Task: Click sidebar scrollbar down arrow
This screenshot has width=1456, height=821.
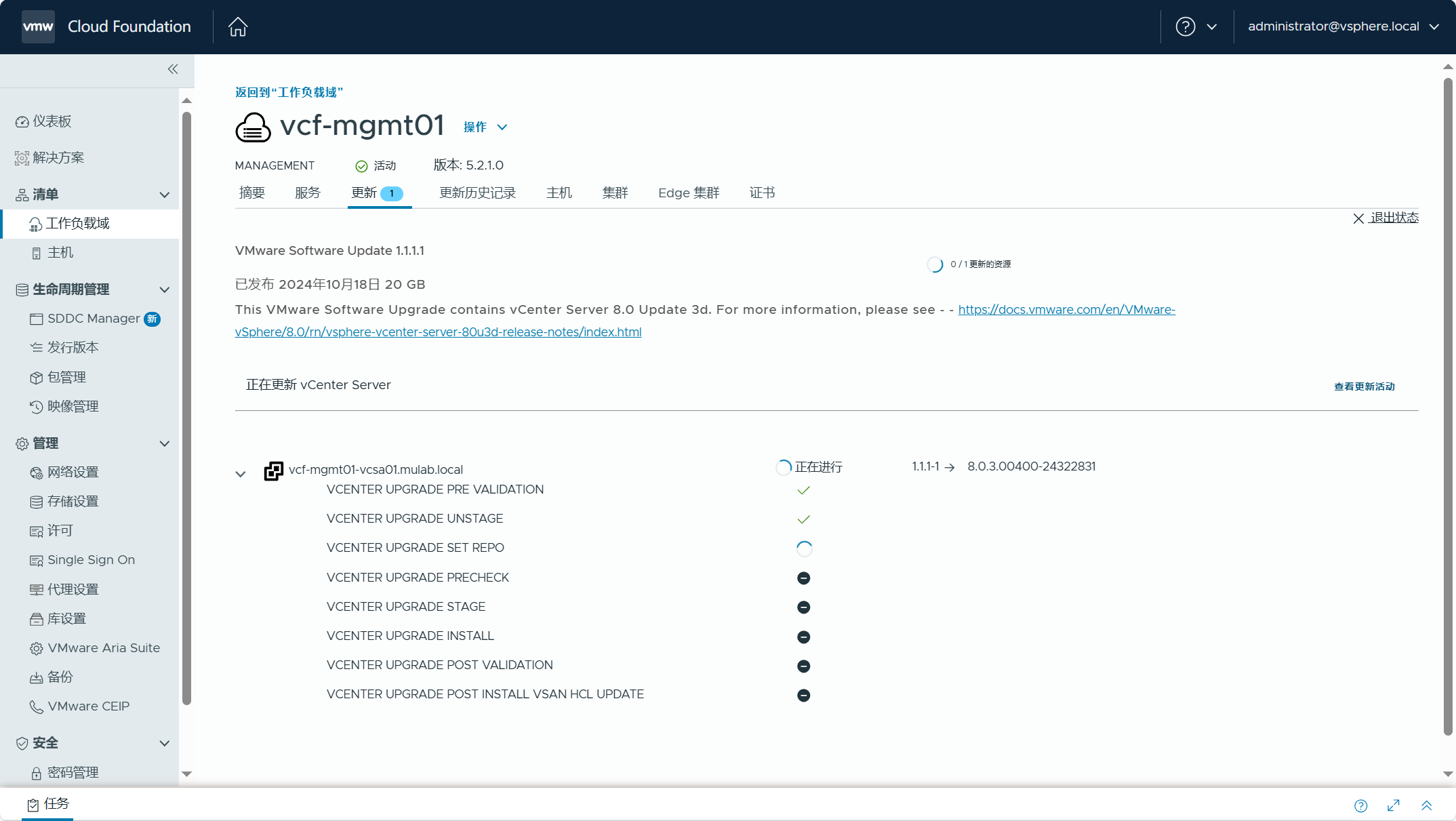Action: click(187, 774)
